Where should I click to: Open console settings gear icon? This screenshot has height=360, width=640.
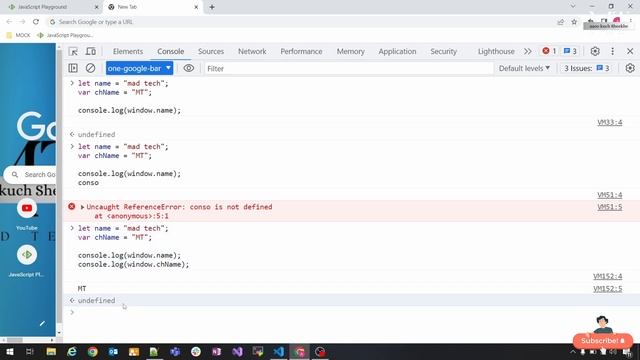(x=630, y=68)
